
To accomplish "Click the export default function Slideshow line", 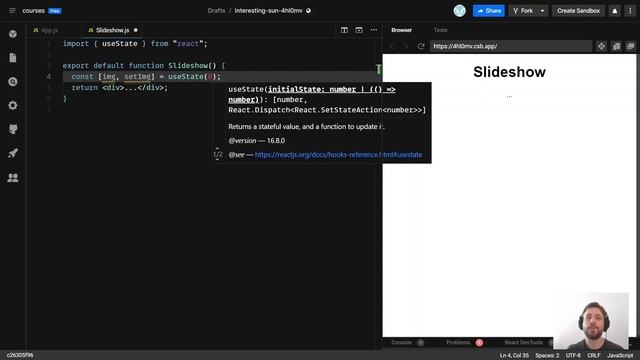I will click(x=144, y=66).
